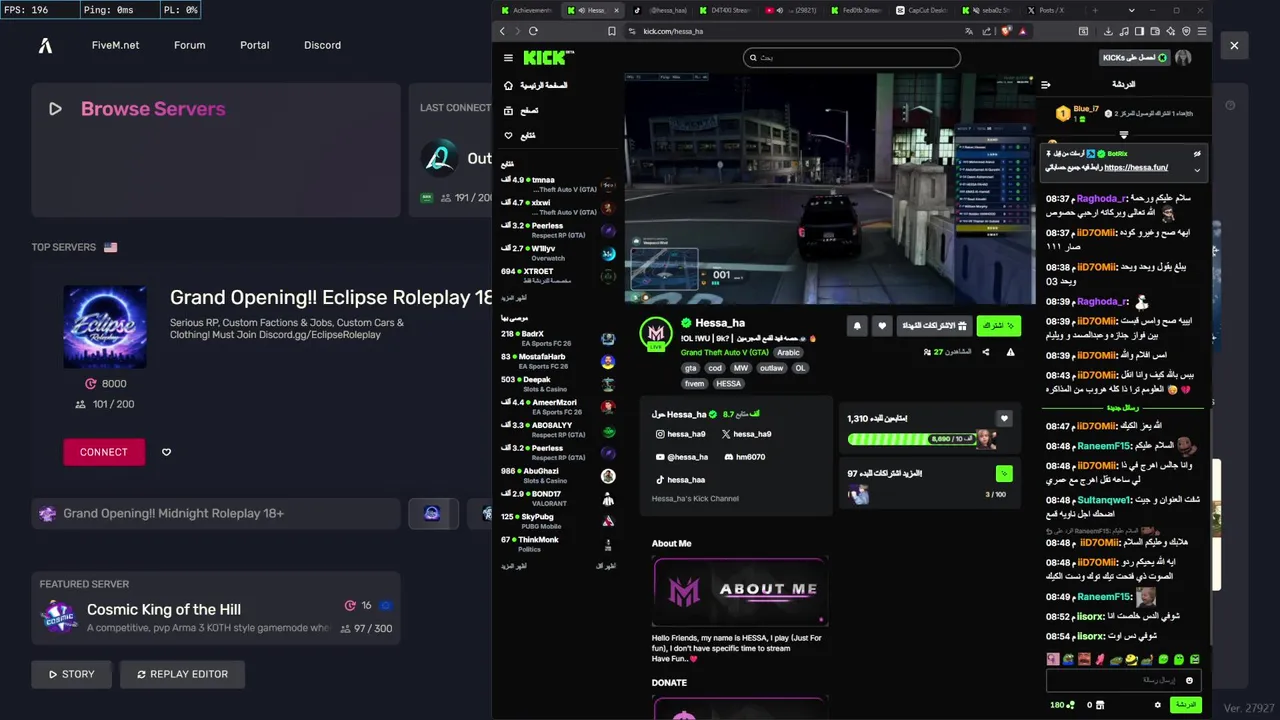
Task: Click the Brave shield icon
Action: pyautogui.click(x=1006, y=31)
